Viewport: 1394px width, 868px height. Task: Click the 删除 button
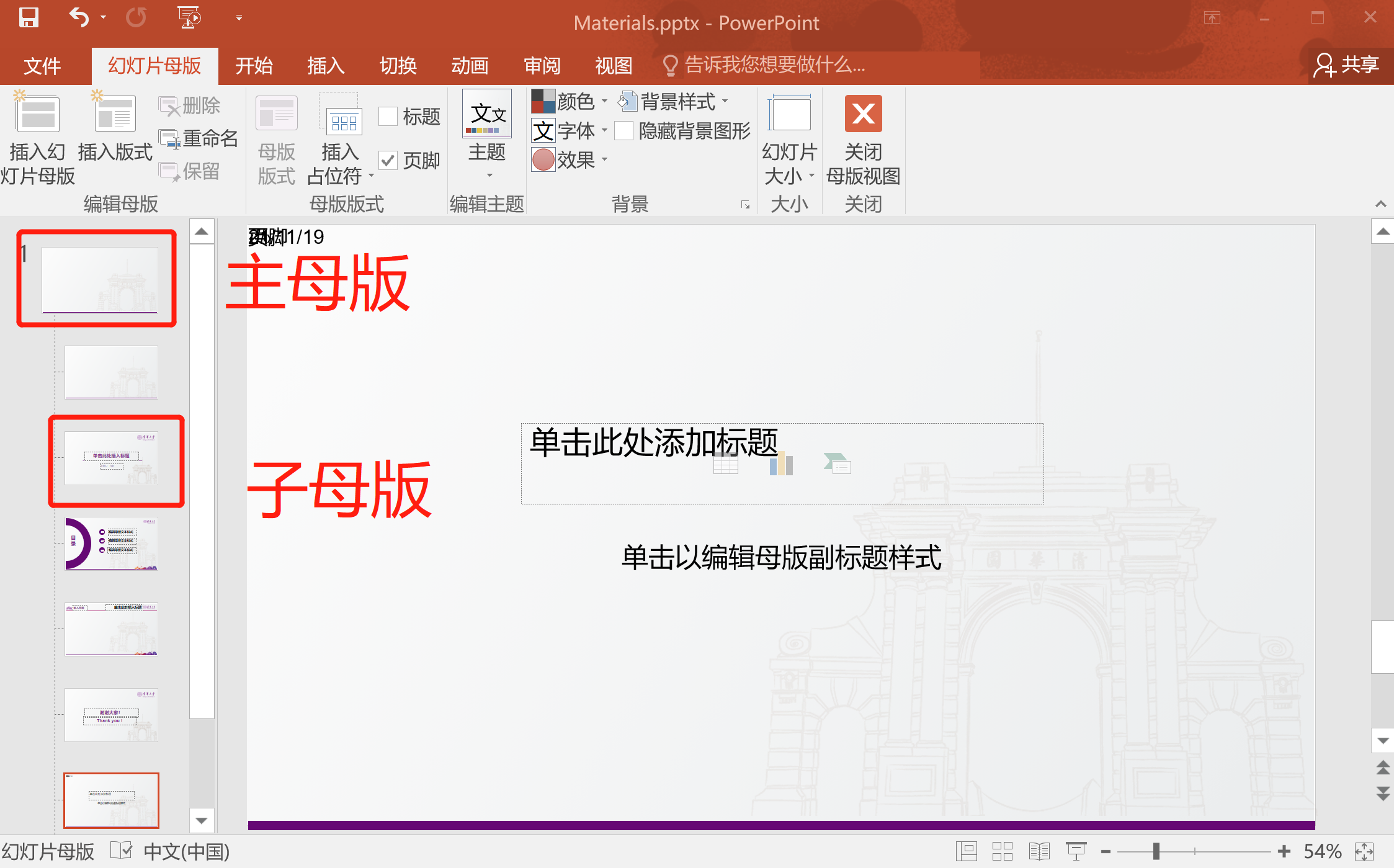(190, 105)
